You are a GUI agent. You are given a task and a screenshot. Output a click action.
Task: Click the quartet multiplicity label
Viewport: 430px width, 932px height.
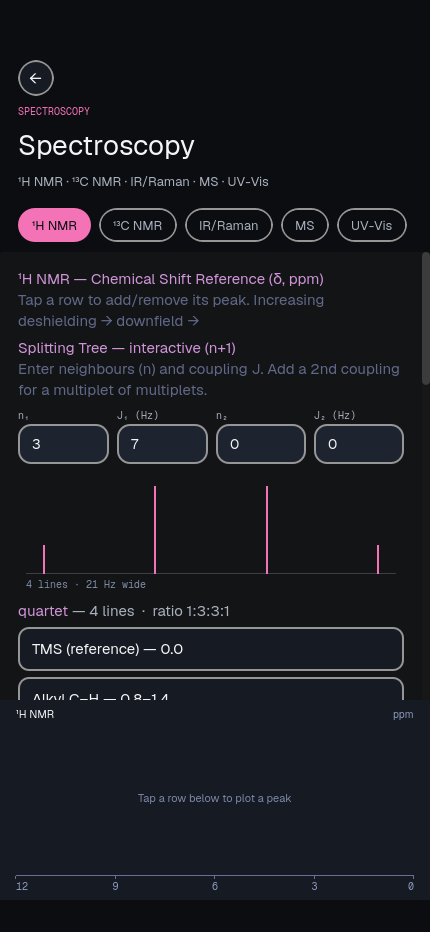pyautogui.click(x=43, y=611)
